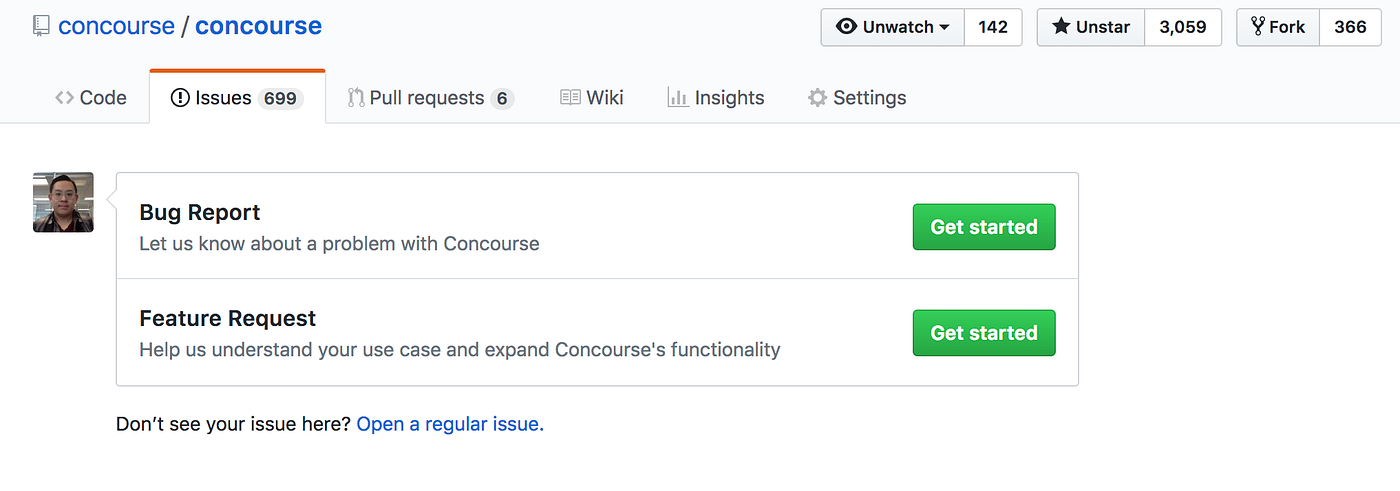Viewport: 1400px width, 491px height.
Task: Open the Unwatch dropdown menu
Action: point(893,27)
